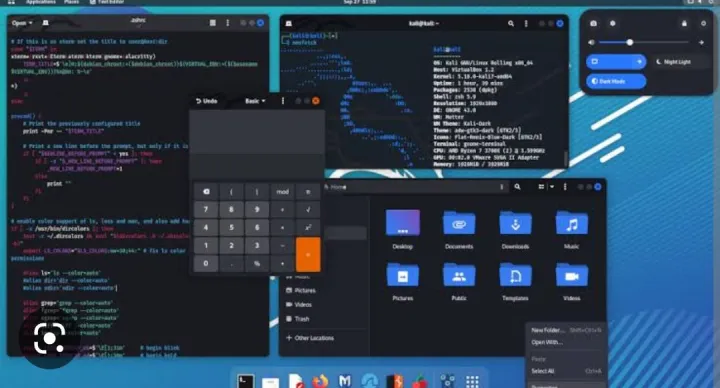This screenshot has width=720, height=388.
Task: Open Text Editor's three-dot options menu
Action: (228, 22)
